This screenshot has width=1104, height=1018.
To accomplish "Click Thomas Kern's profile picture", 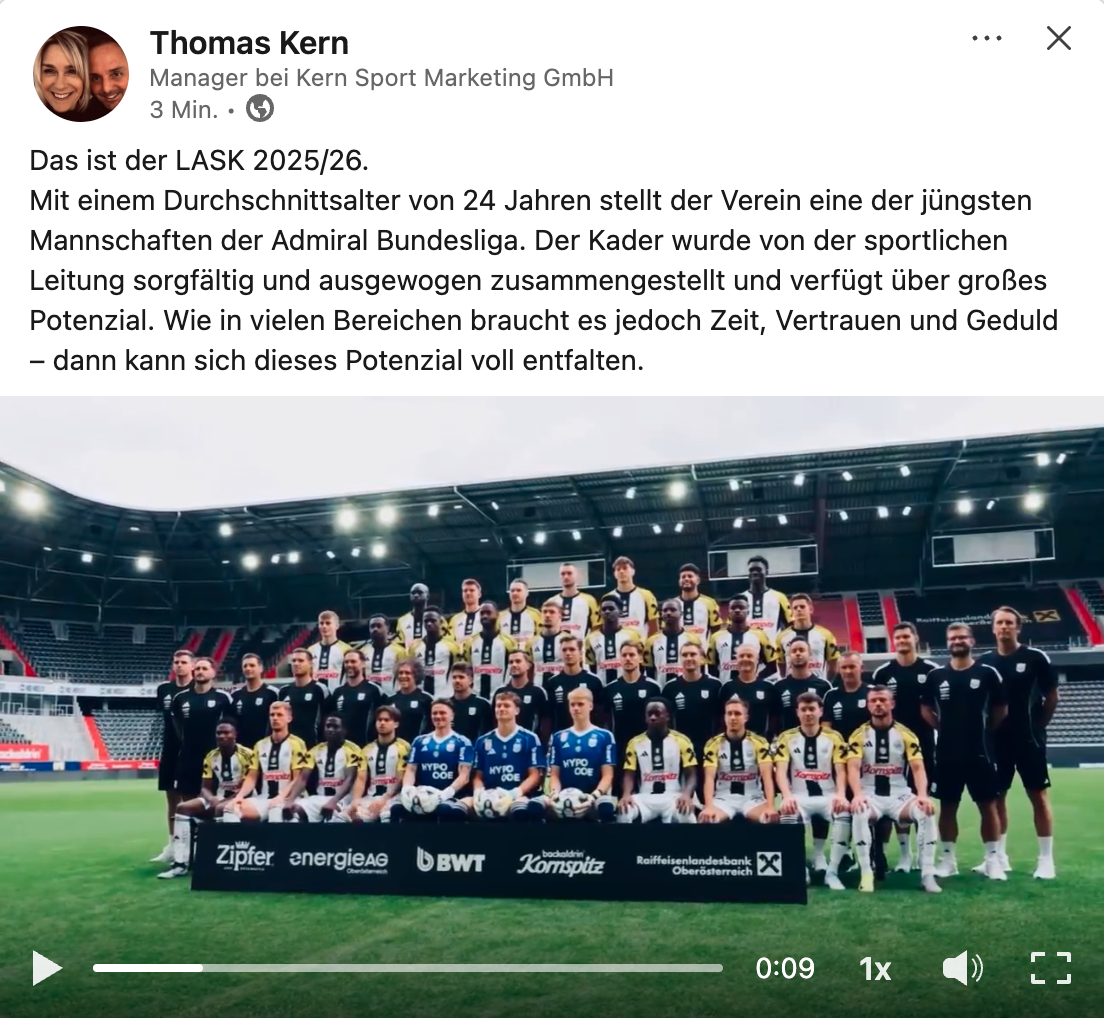I will [x=81, y=74].
